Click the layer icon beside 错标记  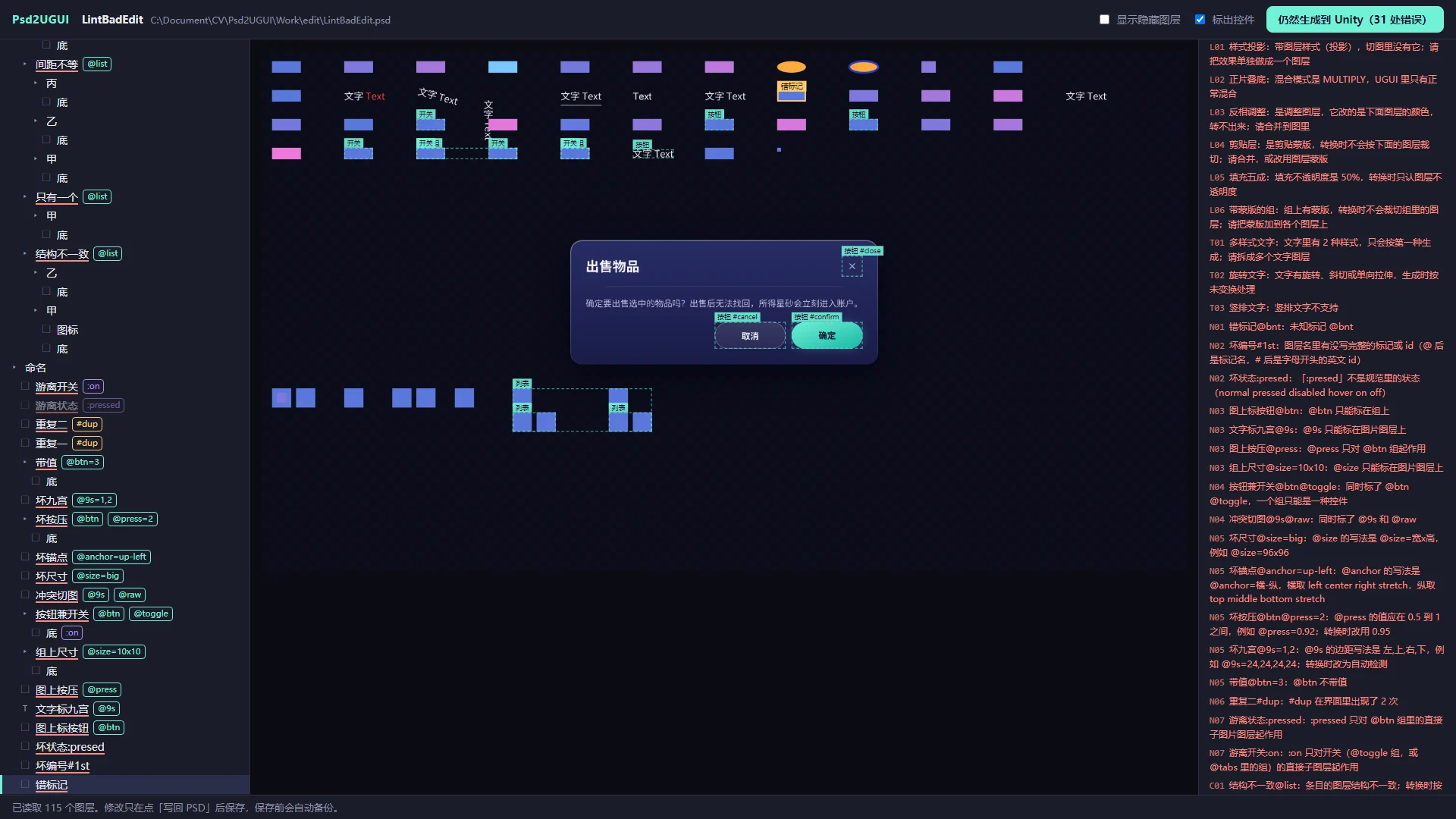click(25, 784)
